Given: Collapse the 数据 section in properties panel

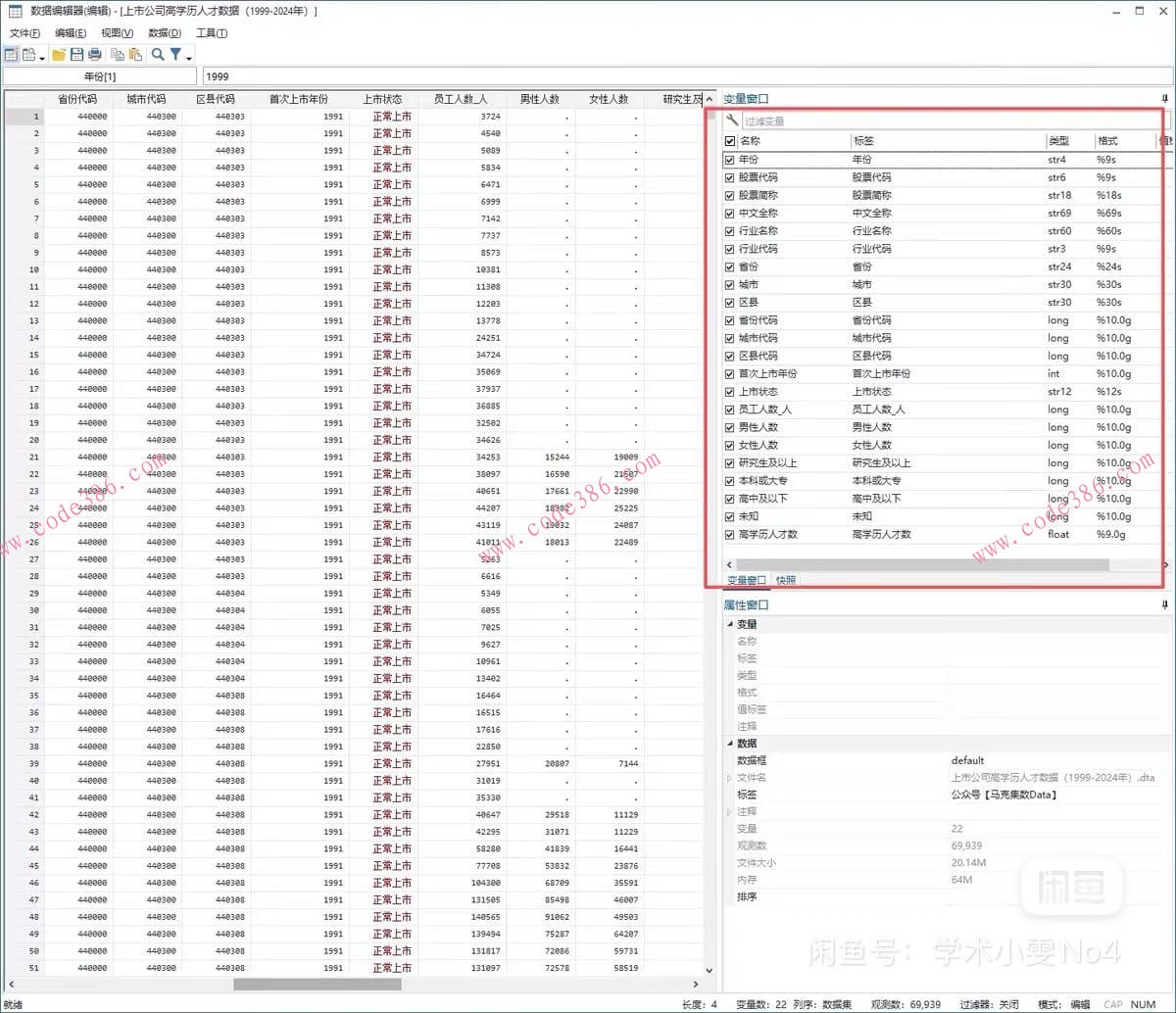Looking at the screenshot, I should pyautogui.click(x=728, y=744).
